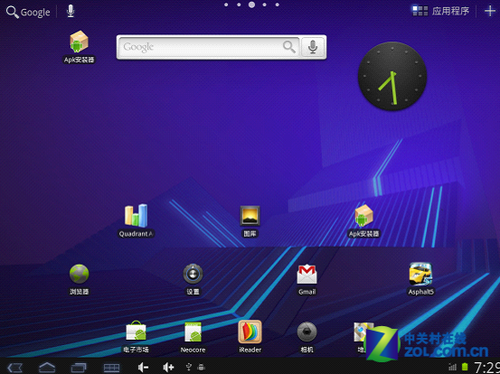
Task: Tap the plus icon to customize home screen
Action: point(490,11)
